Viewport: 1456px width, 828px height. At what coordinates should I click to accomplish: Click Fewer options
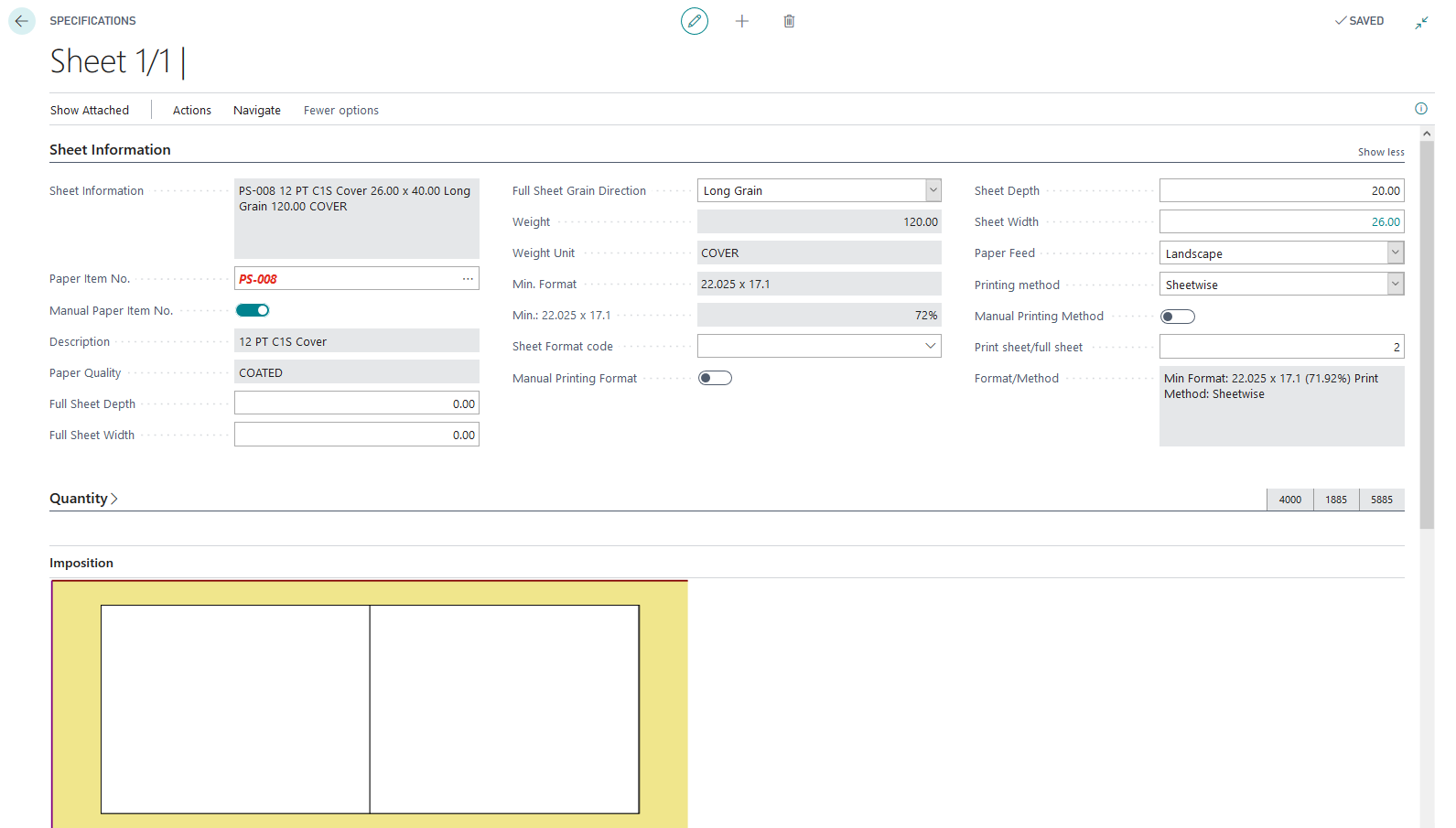tap(341, 110)
